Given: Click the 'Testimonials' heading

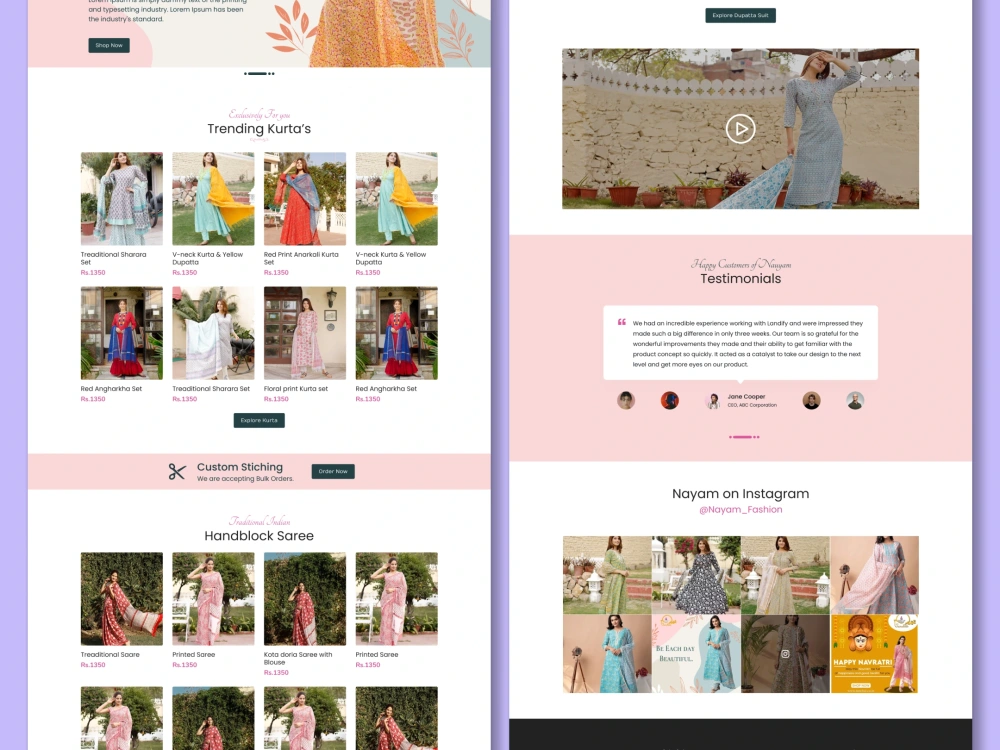Looking at the screenshot, I should (740, 279).
